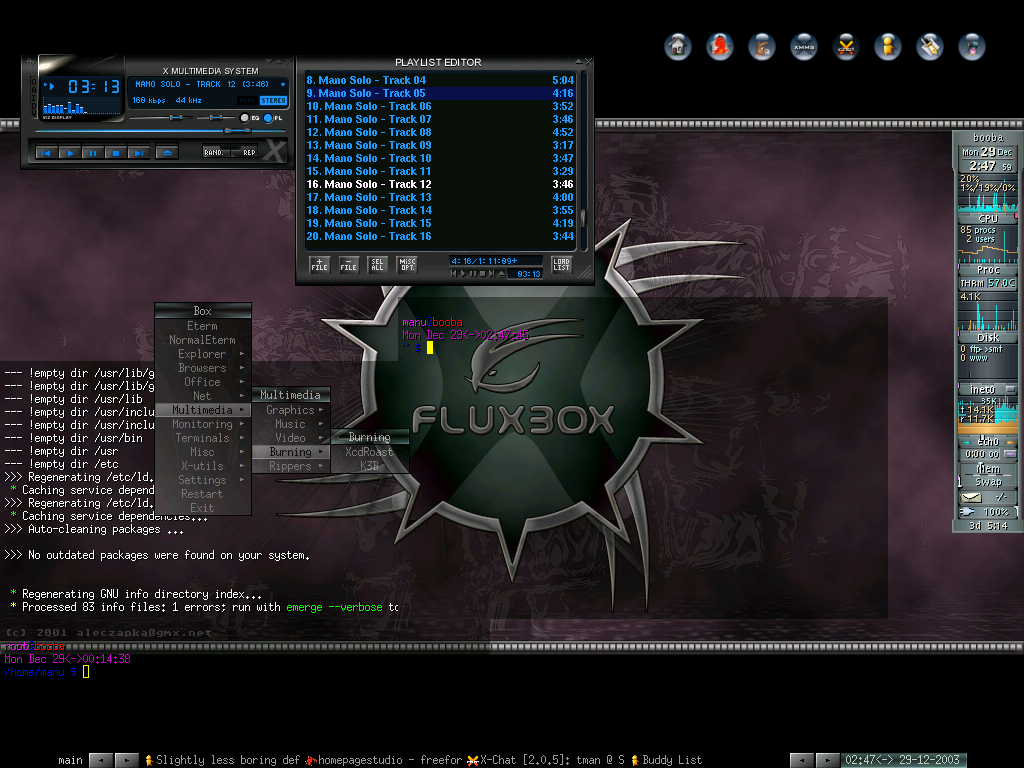The width and height of the screenshot is (1024, 768).
Task: Click the remove FILE button in playlist editor
Action: click(349, 264)
